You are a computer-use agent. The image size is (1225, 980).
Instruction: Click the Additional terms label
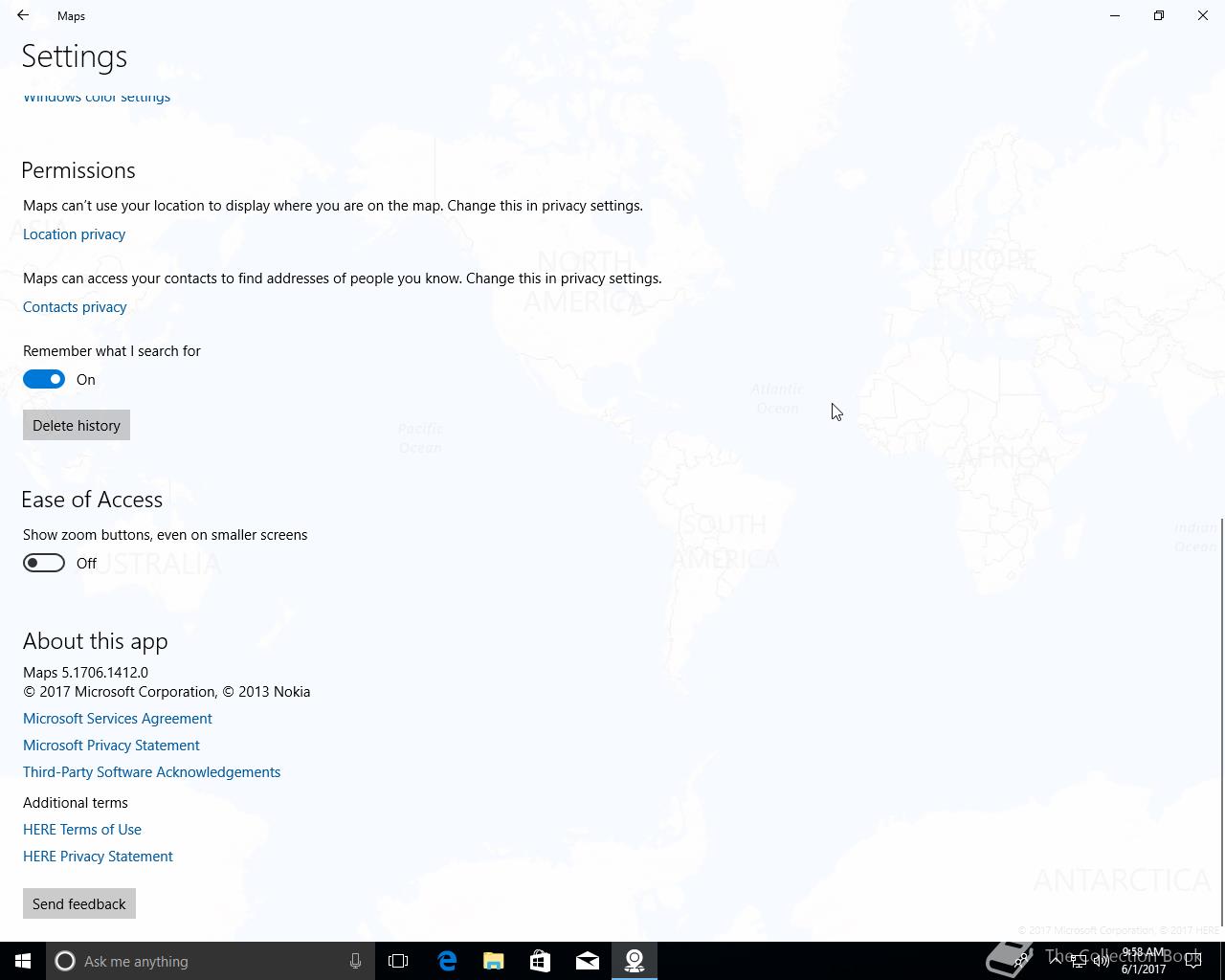76,803
